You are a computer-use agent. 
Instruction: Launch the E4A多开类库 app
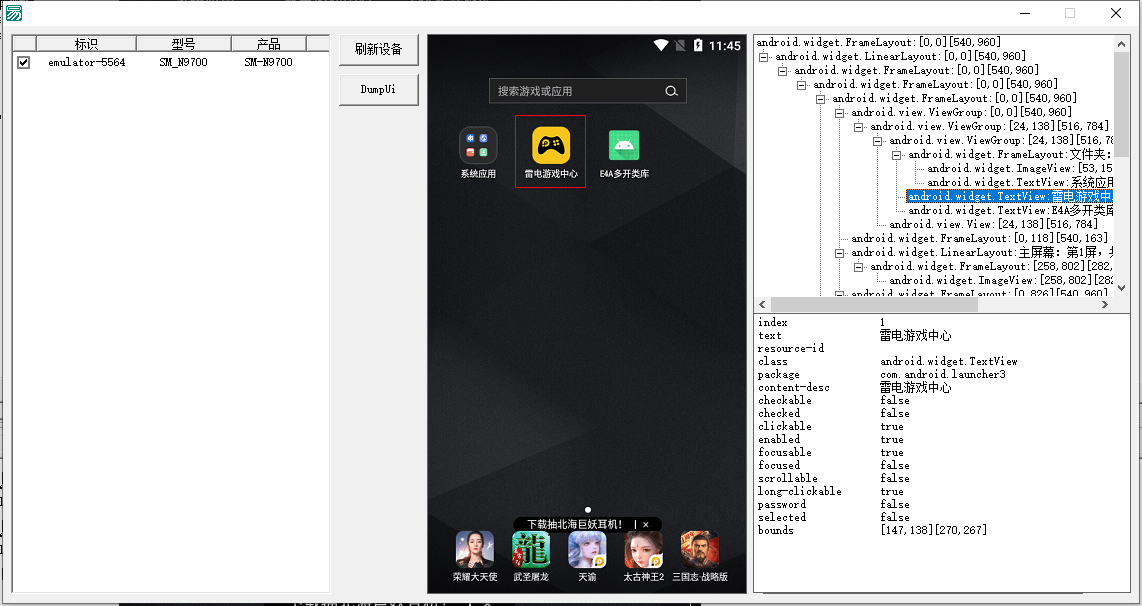coord(624,146)
